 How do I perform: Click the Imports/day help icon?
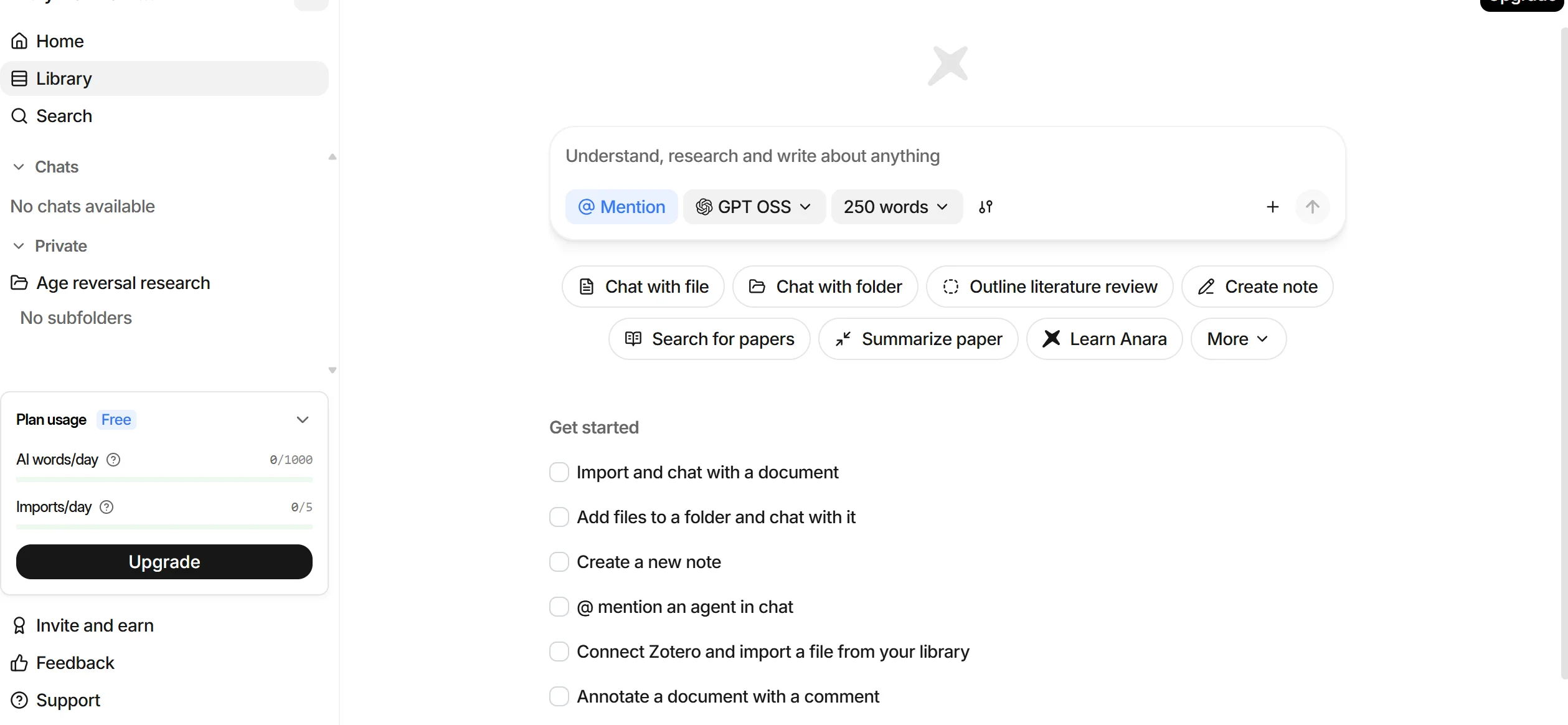[106, 507]
